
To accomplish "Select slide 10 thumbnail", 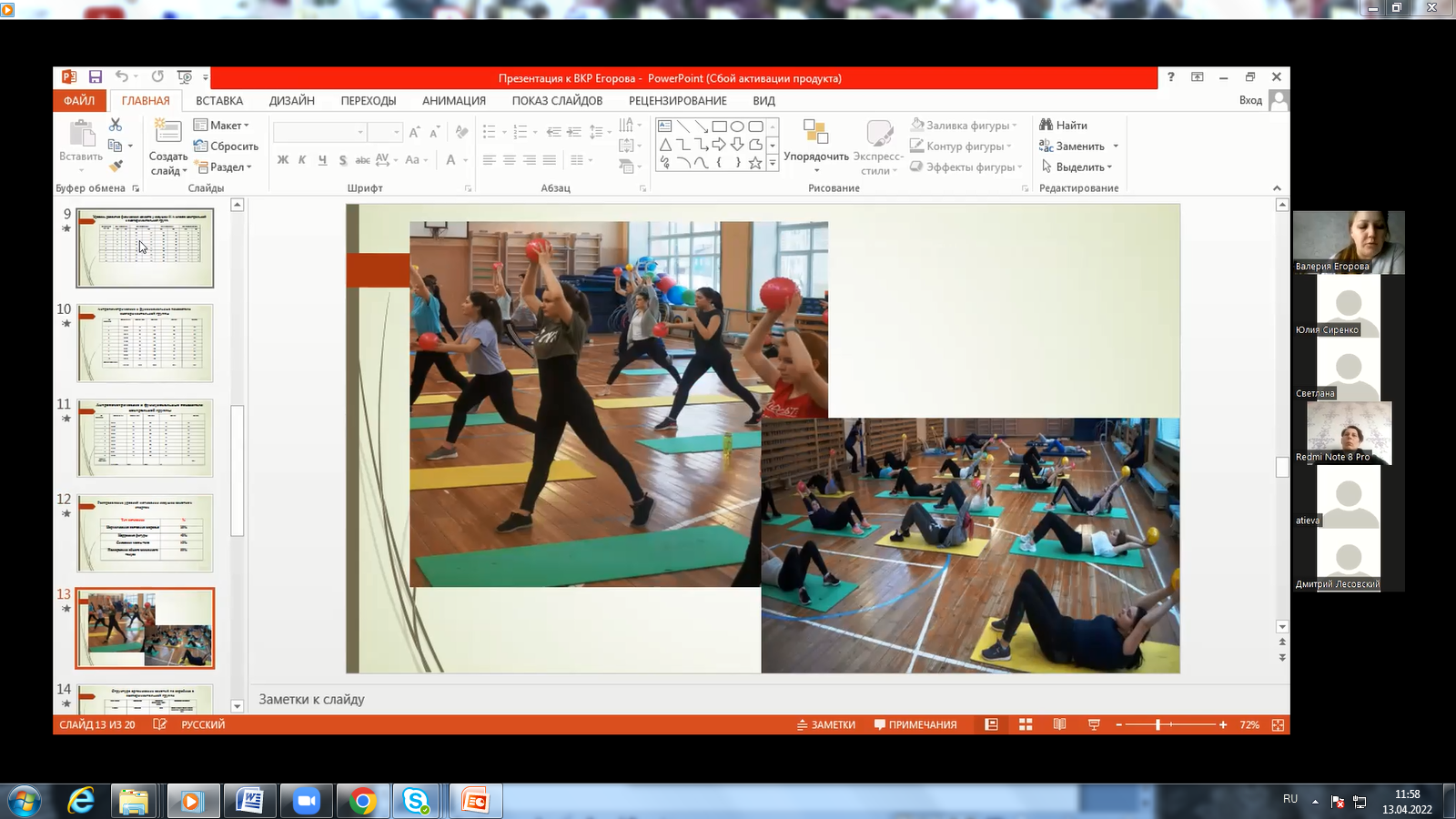I will pyautogui.click(x=146, y=343).
